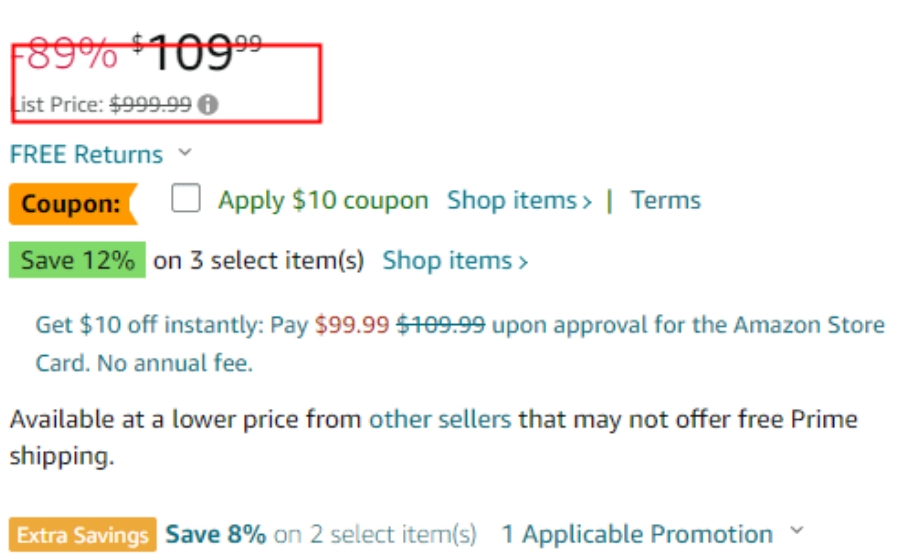Expand the FREE Returns chevron
This screenshot has height=557, width=924.
click(x=185, y=153)
